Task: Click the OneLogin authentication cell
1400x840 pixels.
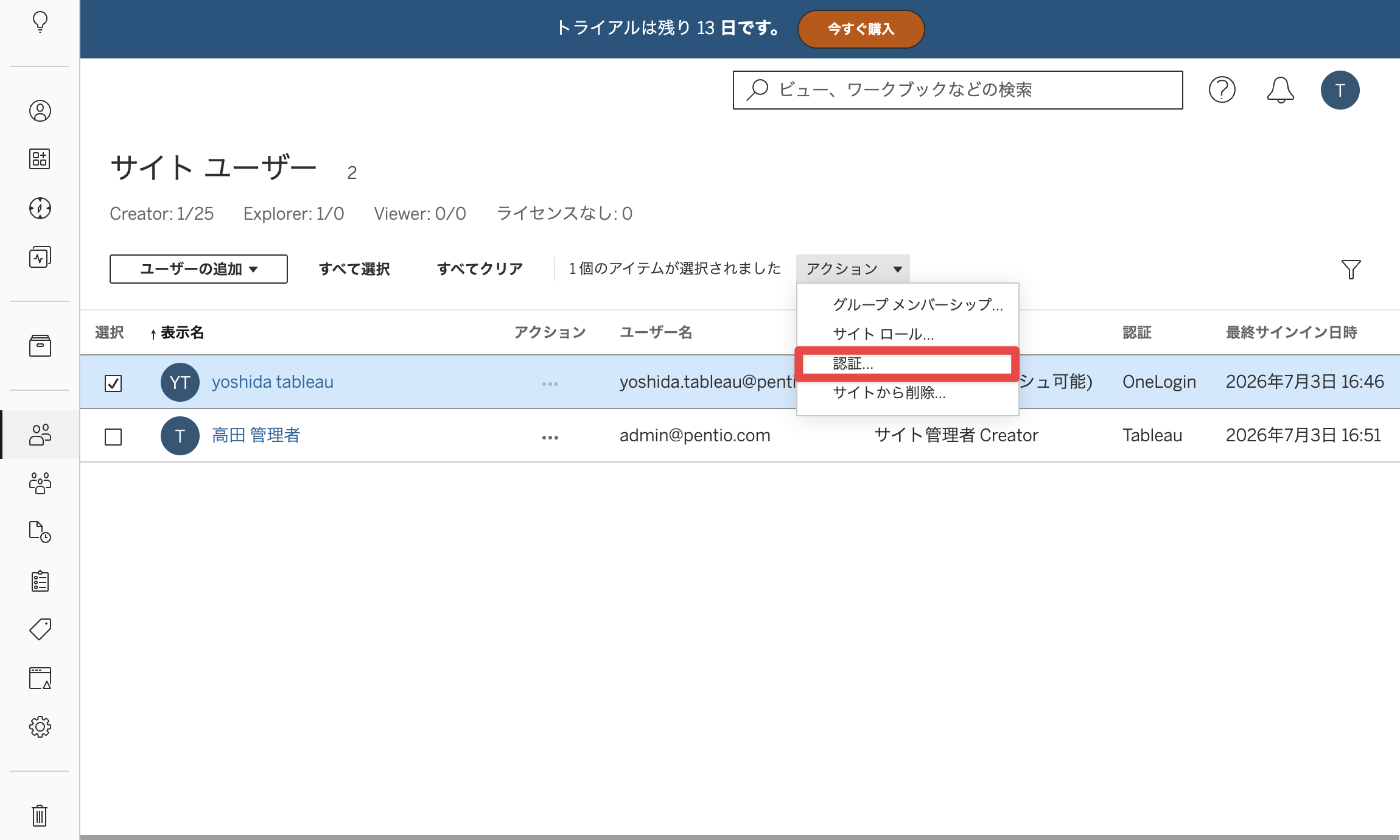Action: (1159, 382)
